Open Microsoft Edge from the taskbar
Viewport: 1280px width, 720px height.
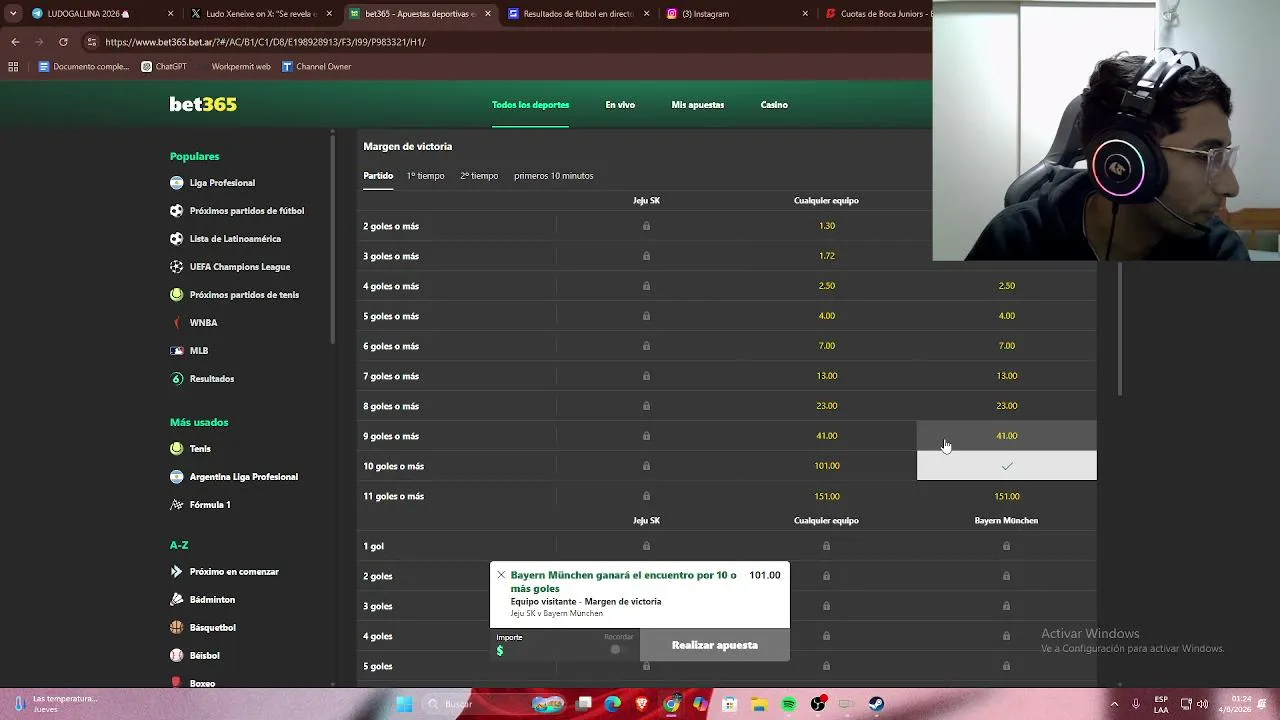pyautogui.click(x=613, y=704)
